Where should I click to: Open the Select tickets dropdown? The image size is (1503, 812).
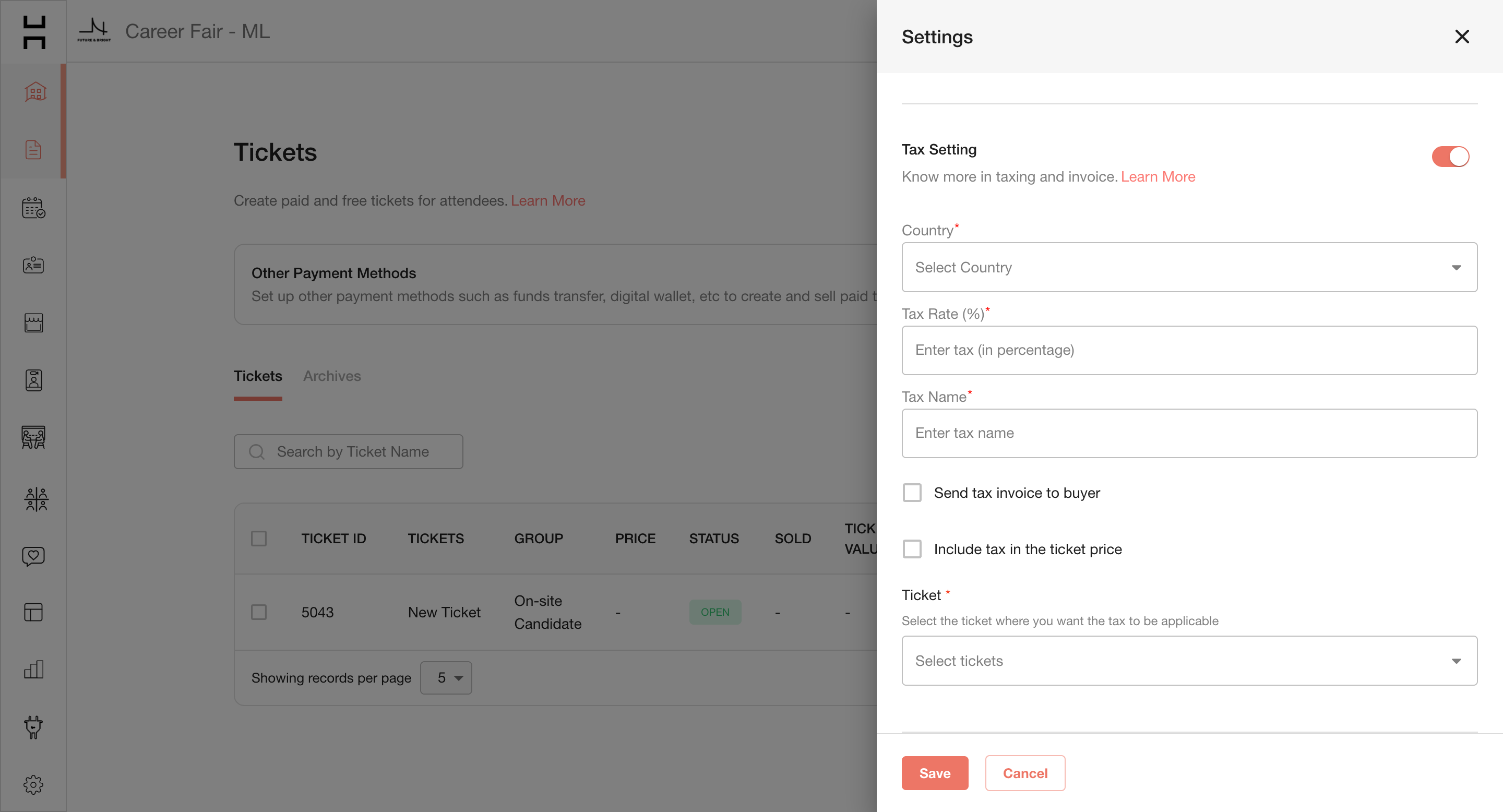pos(1189,660)
